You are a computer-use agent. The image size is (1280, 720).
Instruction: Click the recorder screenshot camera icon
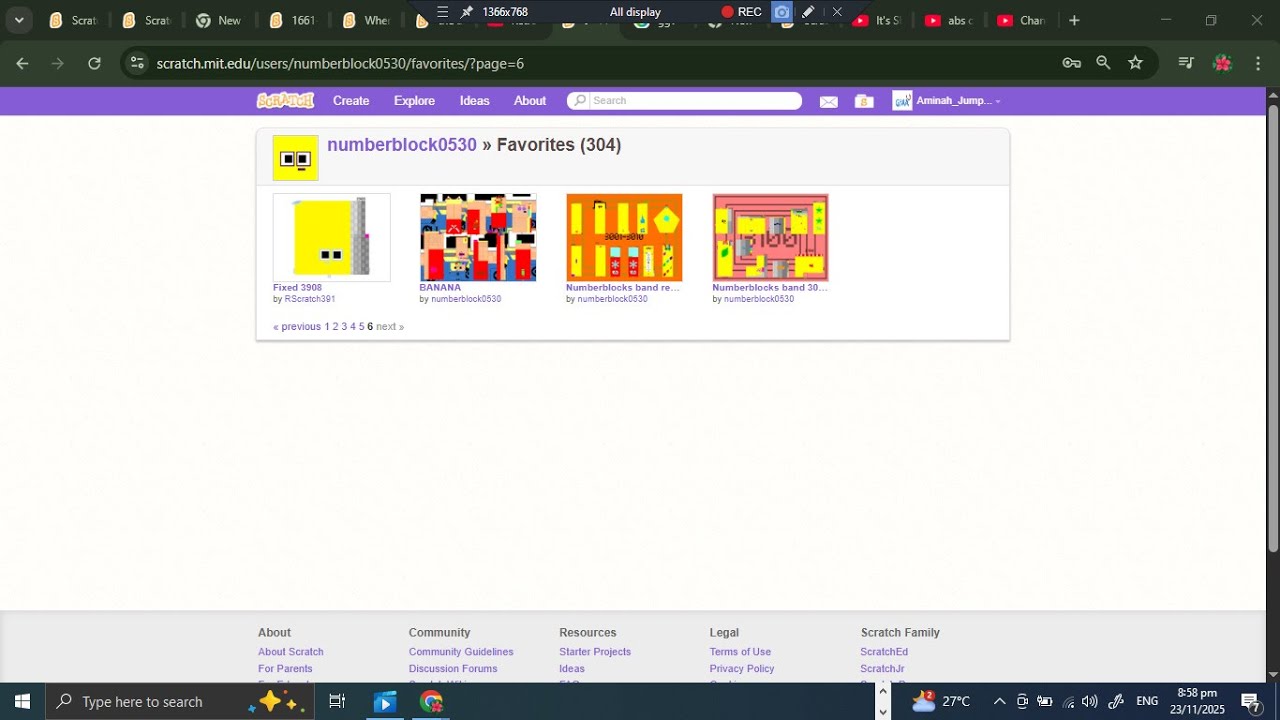coord(782,12)
